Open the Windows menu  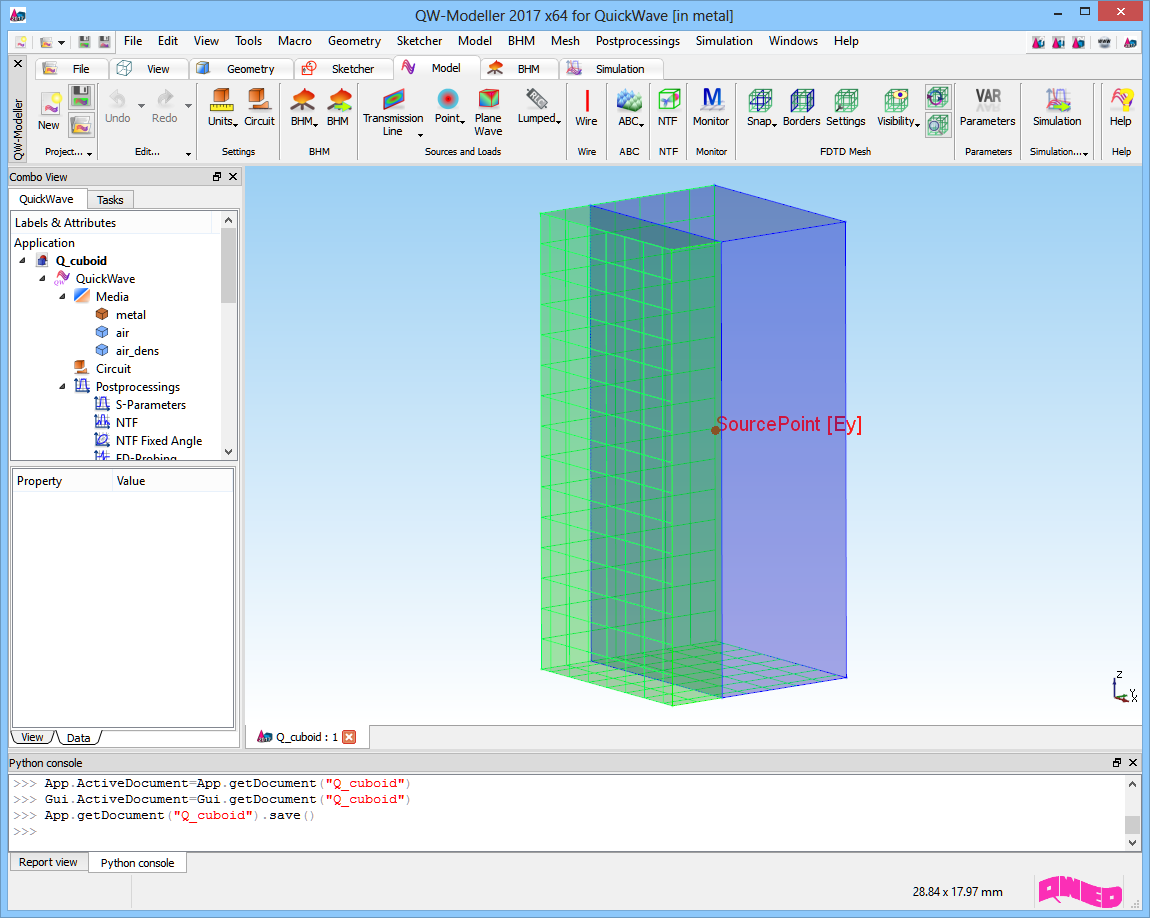[793, 41]
